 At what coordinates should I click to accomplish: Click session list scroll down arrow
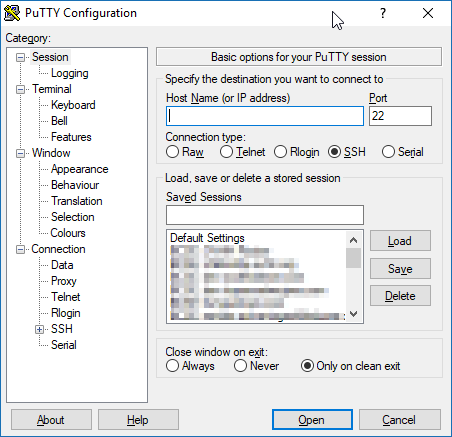(x=353, y=314)
